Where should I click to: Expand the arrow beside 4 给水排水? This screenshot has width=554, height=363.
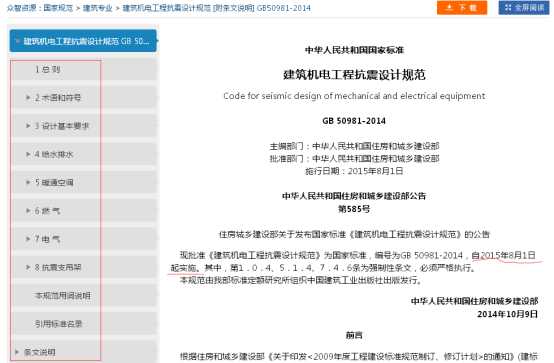(x=28, y=154)
